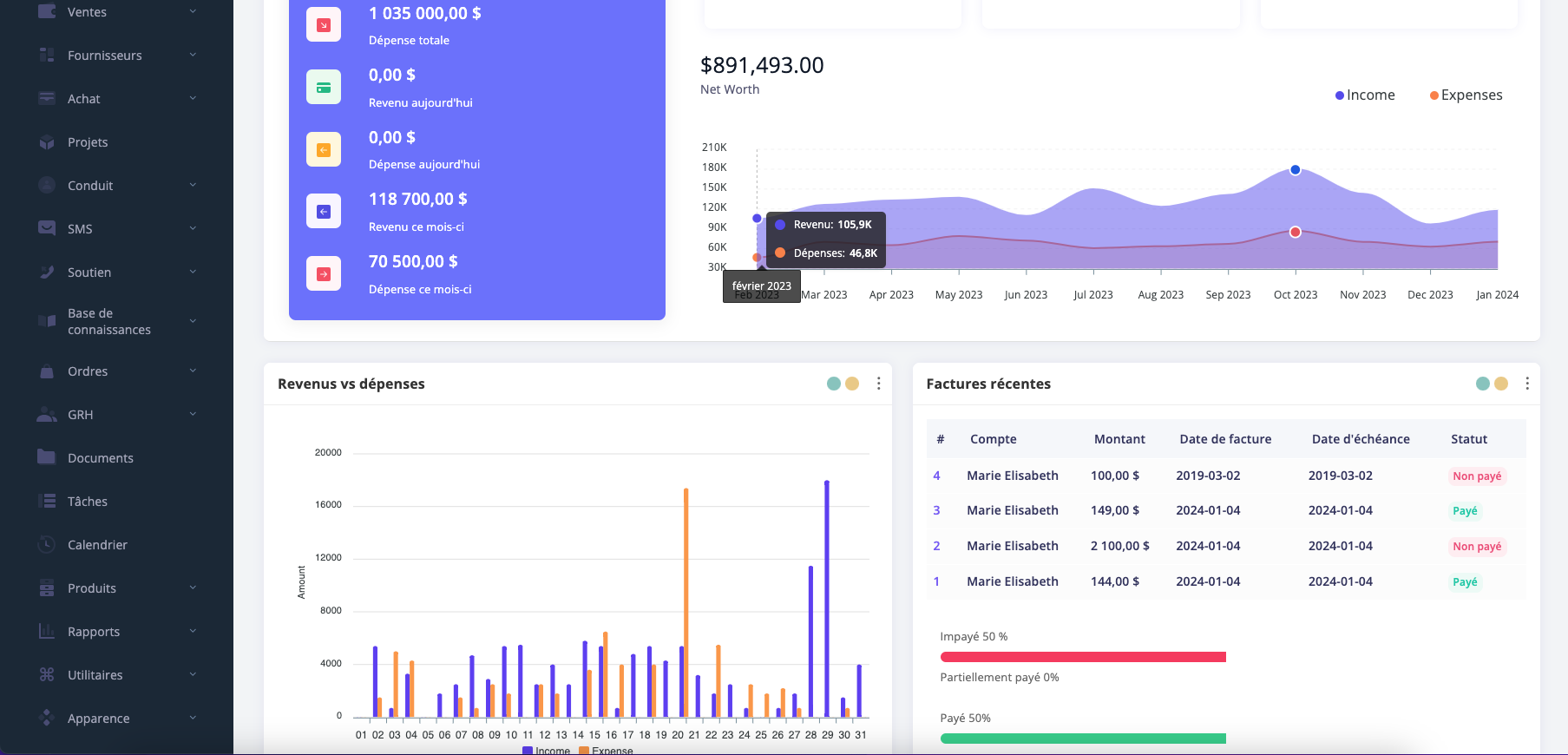
Task: Click Oct 2023 income data point
Action: (x=1296, y=170)
